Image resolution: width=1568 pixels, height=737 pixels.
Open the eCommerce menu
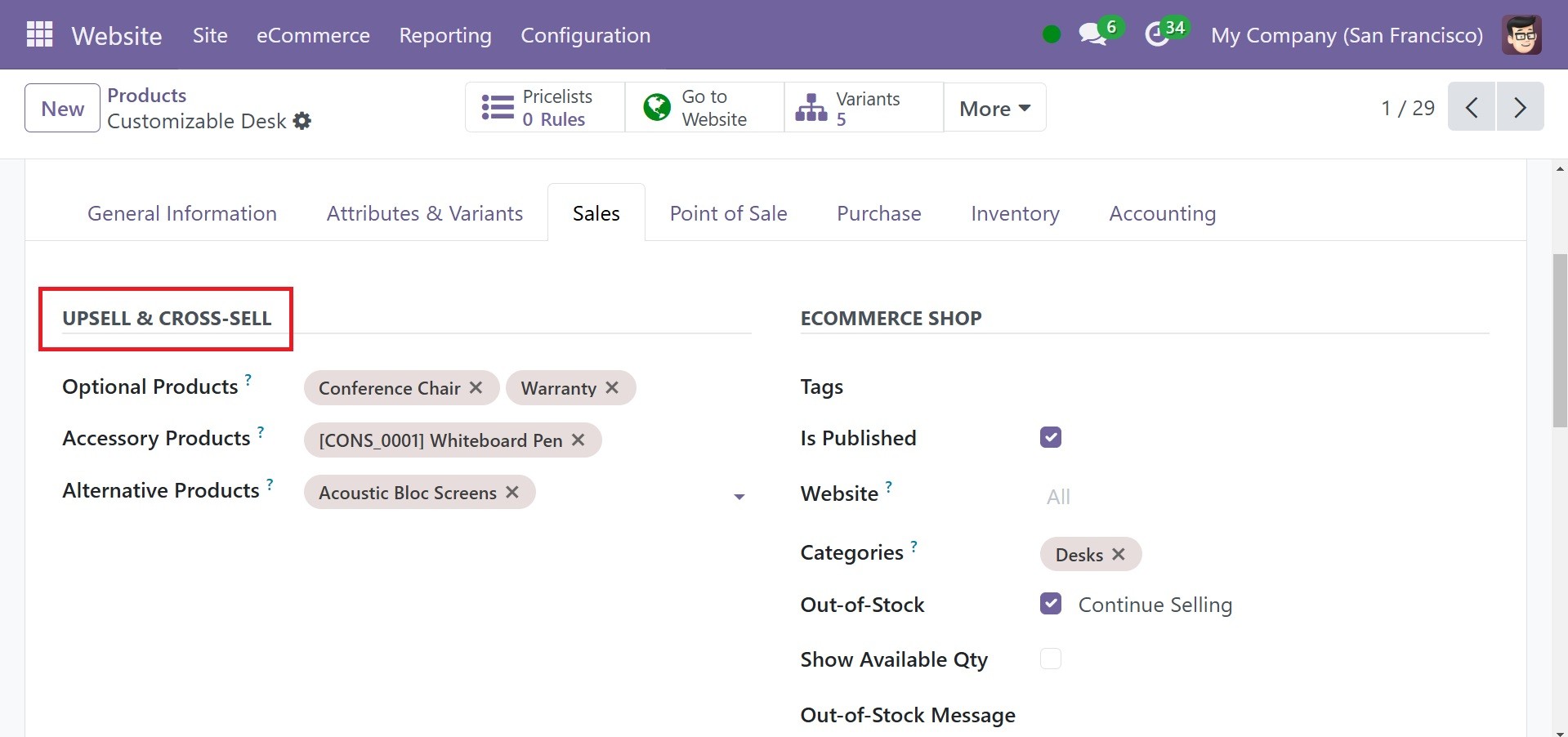click(x=313, y=35)
